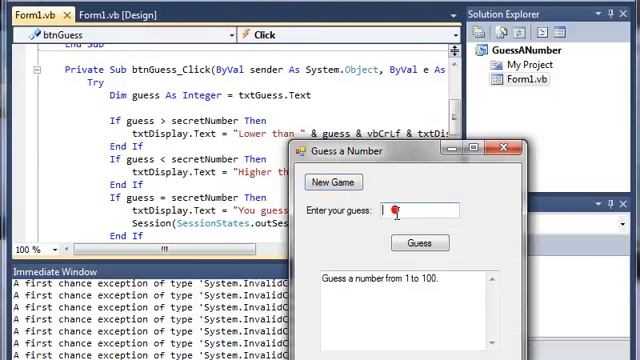Image resolution: width=640 pixels, height=360 pixels.
Task: Click Show All Files in Solution Explorer
Action: point(502,32)
